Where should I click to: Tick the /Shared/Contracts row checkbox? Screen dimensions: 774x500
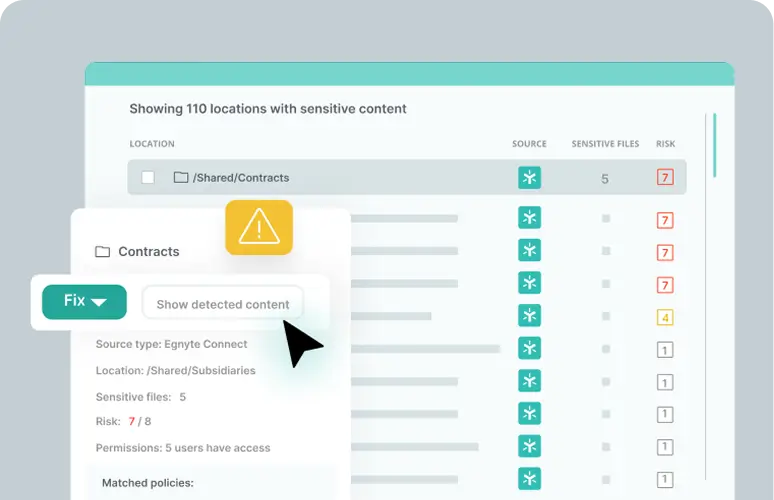click(x=148, y=178)
